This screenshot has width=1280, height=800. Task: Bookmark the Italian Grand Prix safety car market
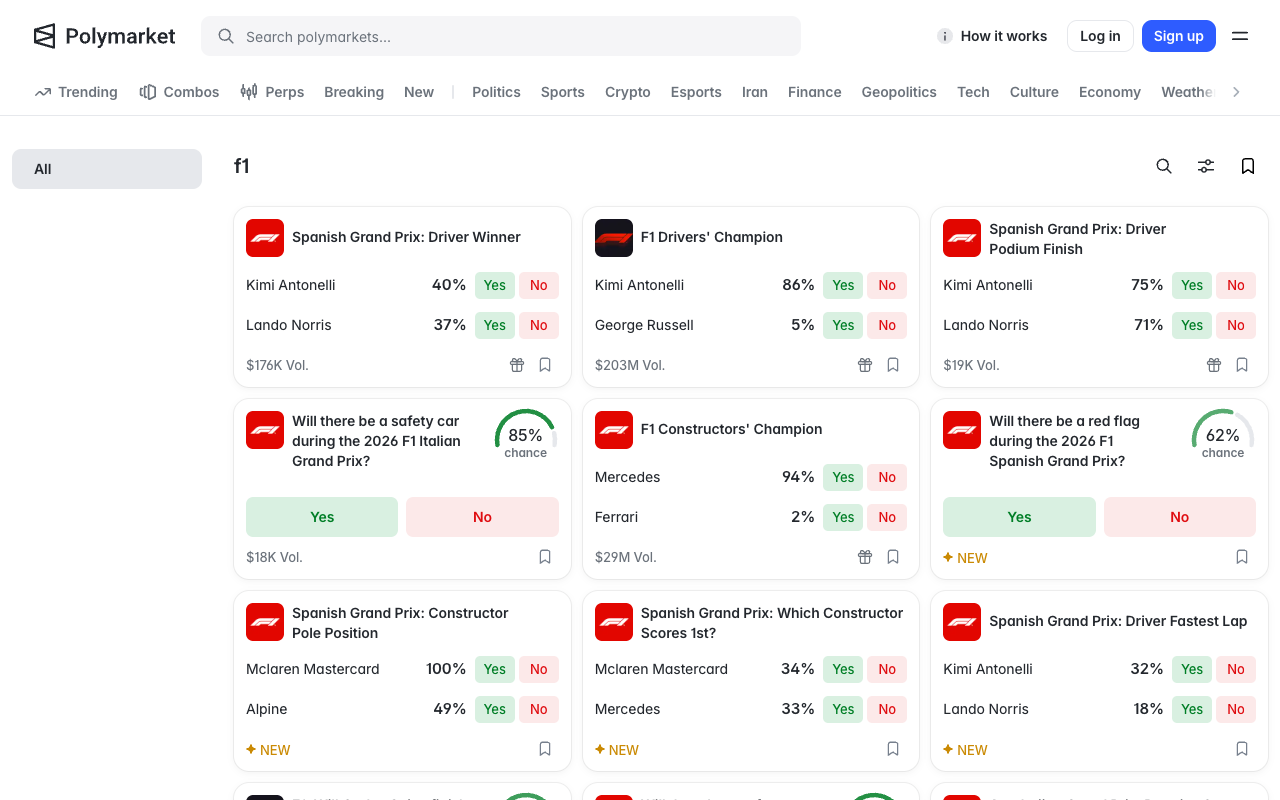pyautogui.click(x=545, y=557)
